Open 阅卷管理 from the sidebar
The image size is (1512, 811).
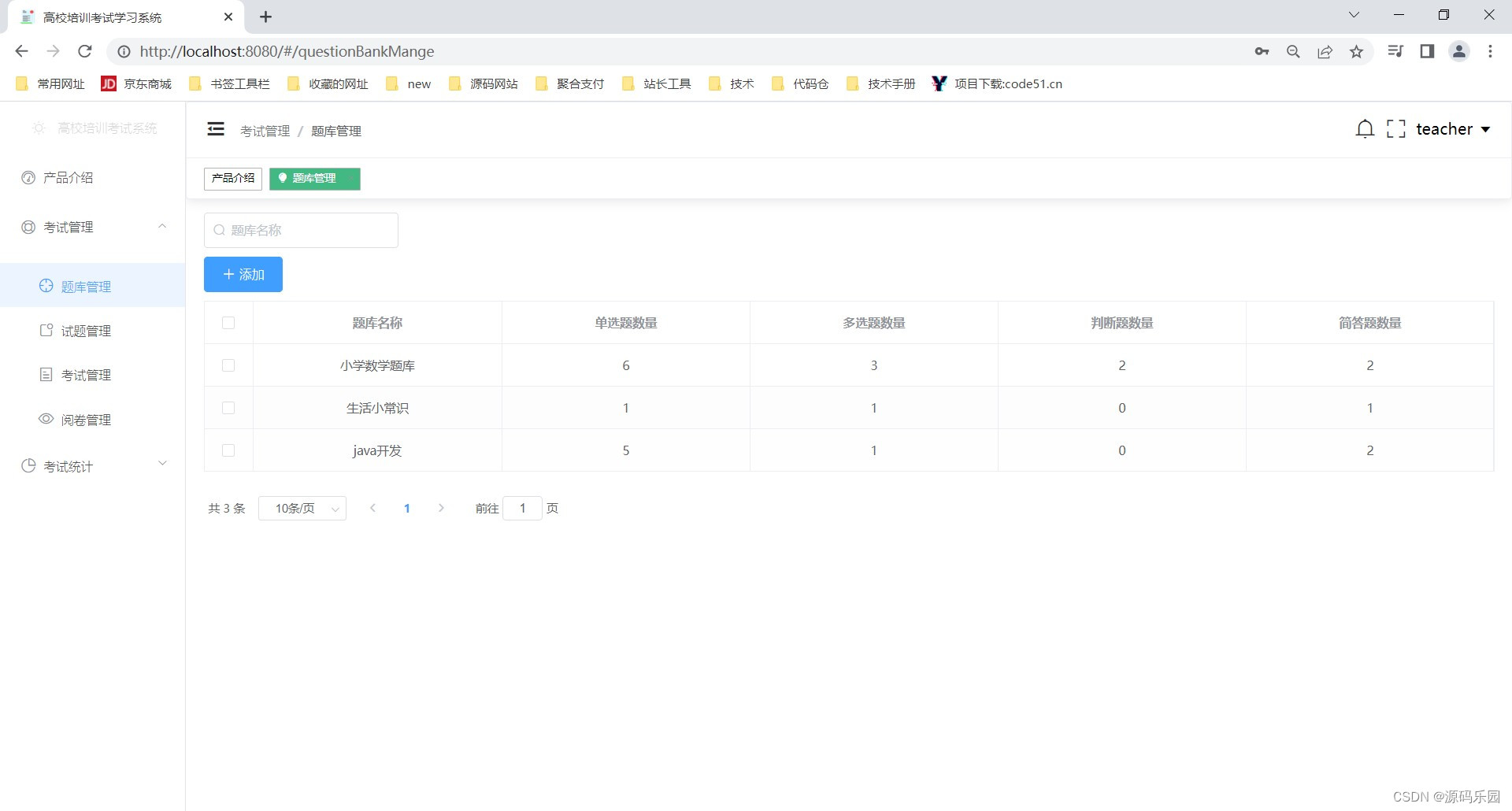pyautogui.click(x=87, y=420)
